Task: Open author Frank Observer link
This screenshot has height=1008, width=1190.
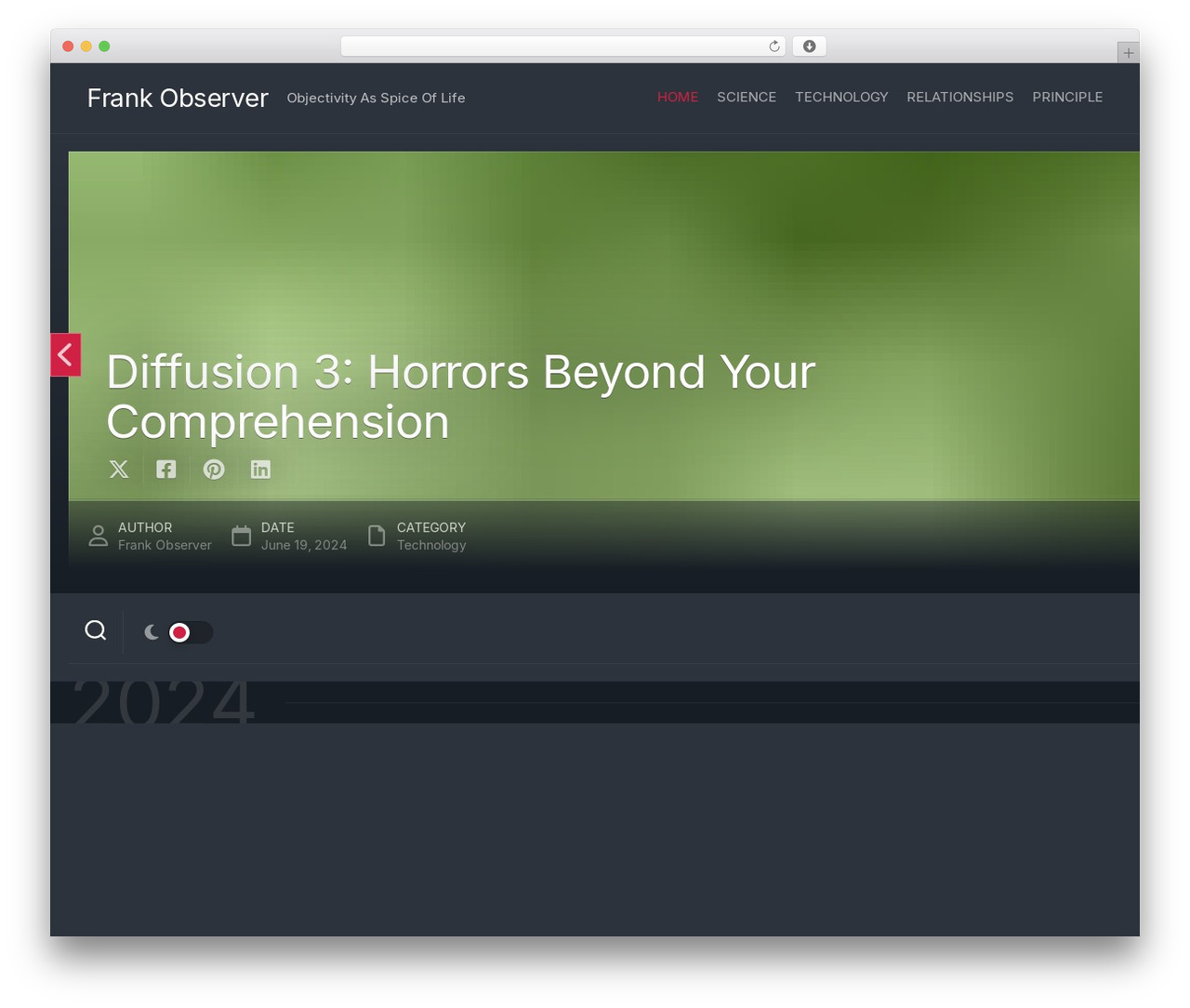Action: point(165,545)
